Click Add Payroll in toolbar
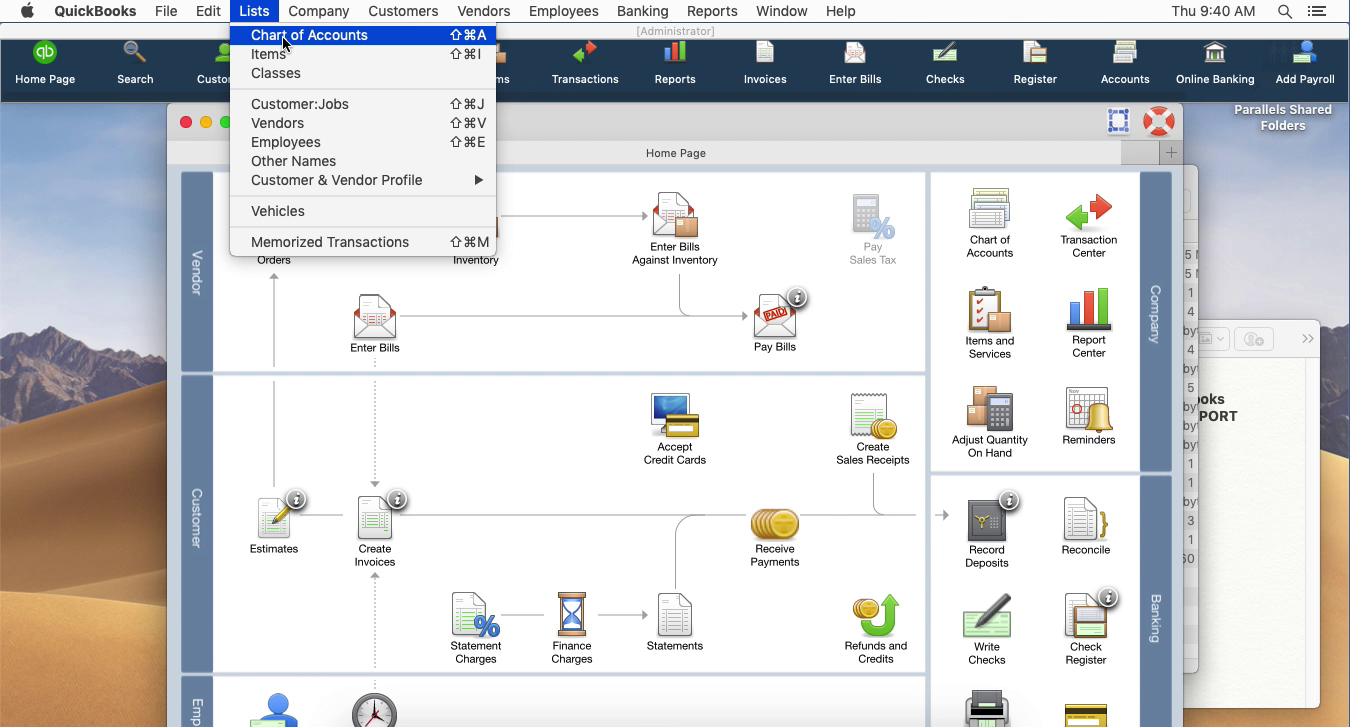The image size is (1350, 727). point(1305,63)
